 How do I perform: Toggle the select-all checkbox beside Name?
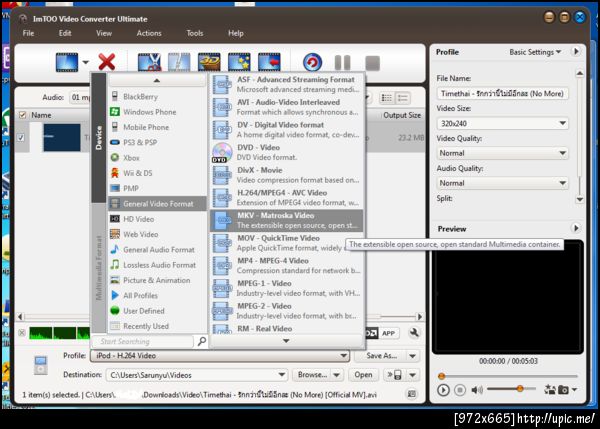[x=22, y=115]
